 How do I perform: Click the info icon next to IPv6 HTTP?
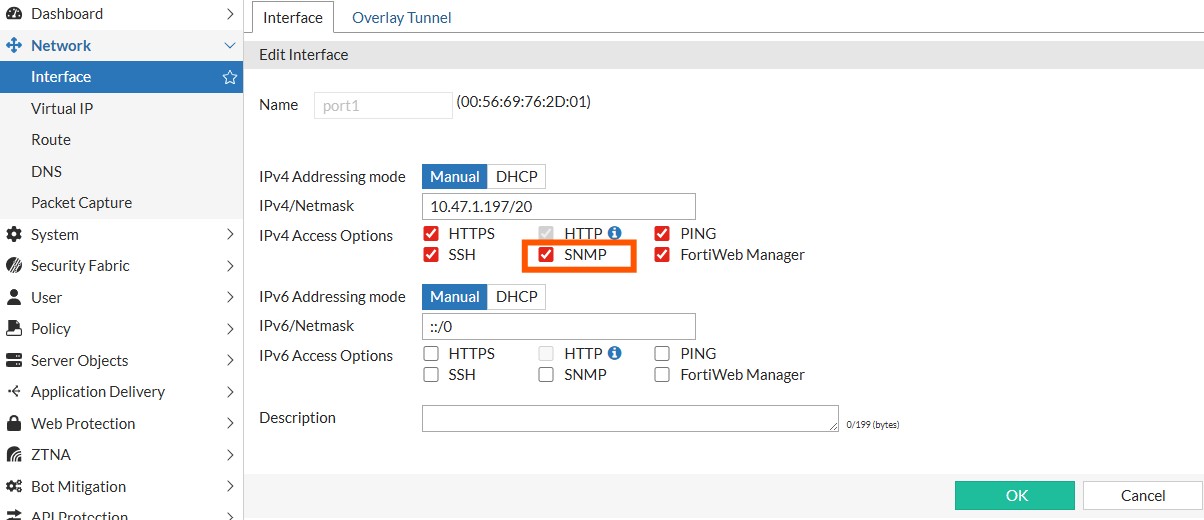(x=615, y=353)
